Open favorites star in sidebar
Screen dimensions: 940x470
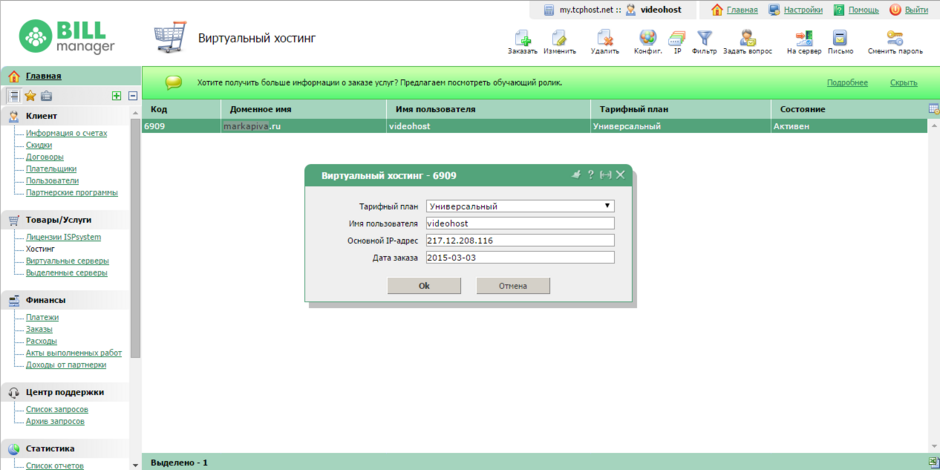point(31,95)
